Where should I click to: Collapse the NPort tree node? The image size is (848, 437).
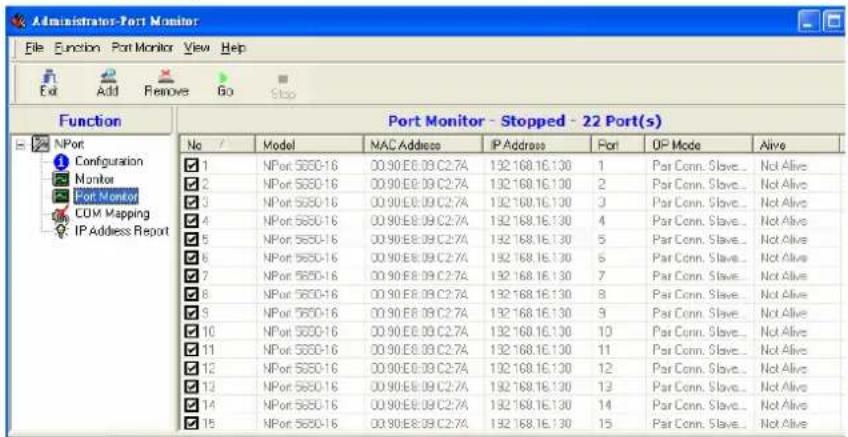click(x=19, y=145)
